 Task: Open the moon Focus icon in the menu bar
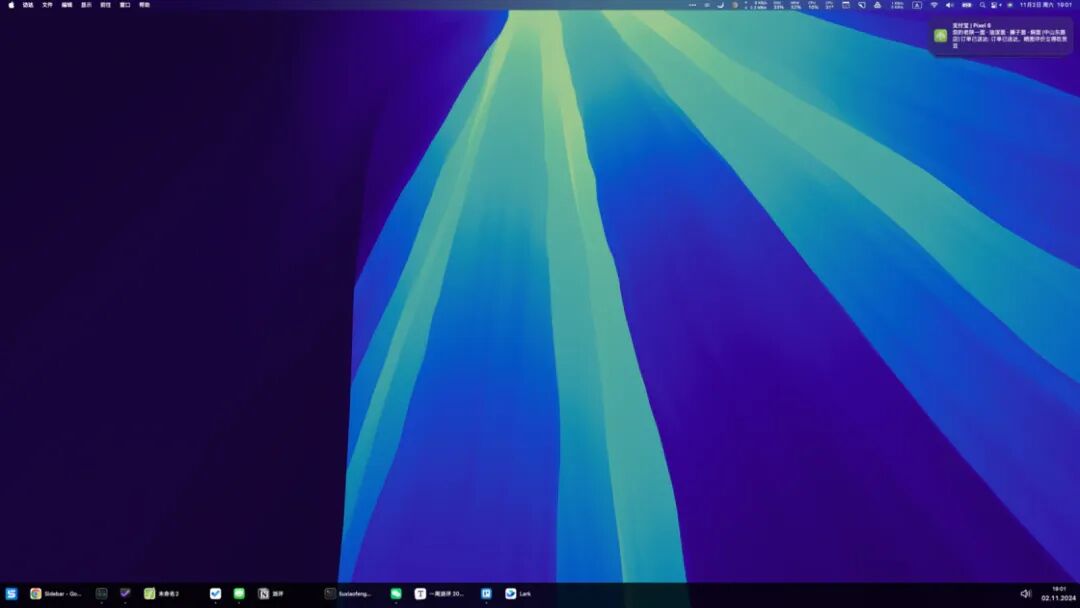pyautogui.click(x=720, y=5)
